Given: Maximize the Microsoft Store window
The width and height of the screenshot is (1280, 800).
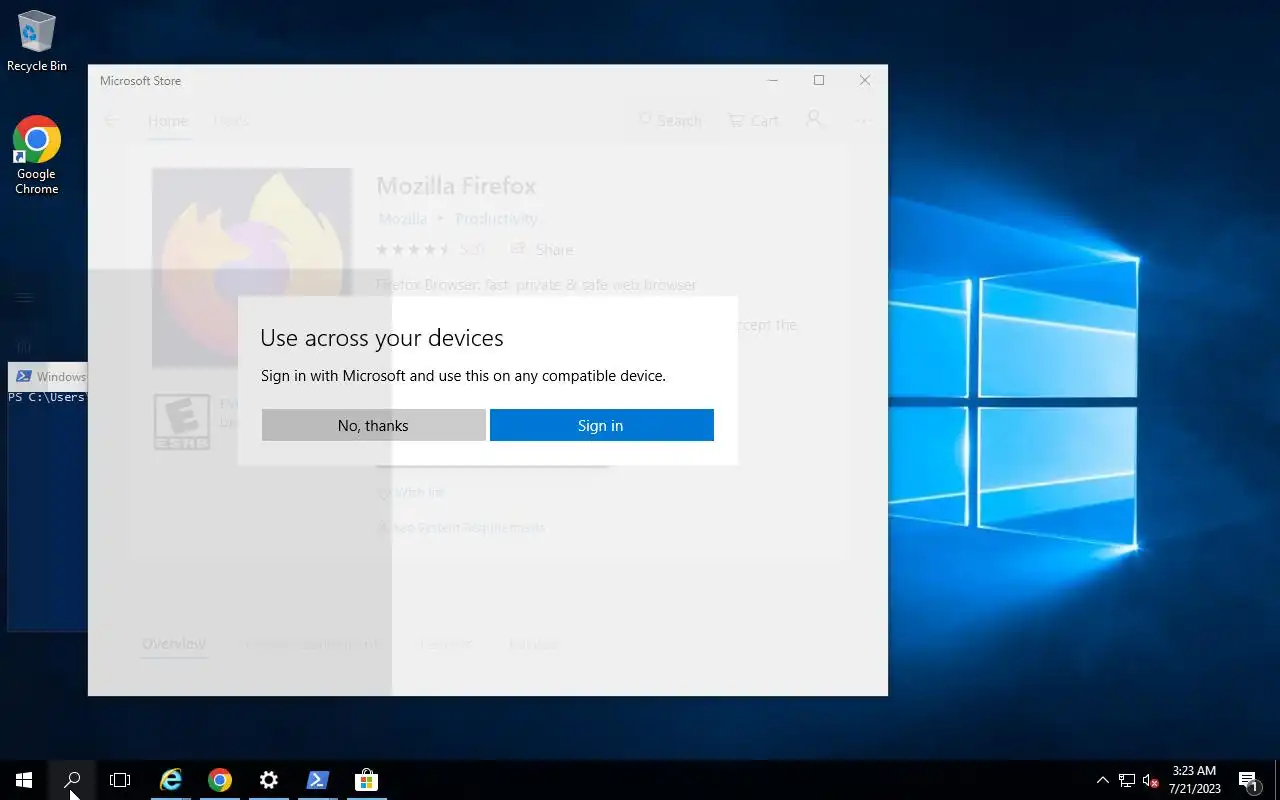Looking at the screenshot, I should (x=819, y=80).
